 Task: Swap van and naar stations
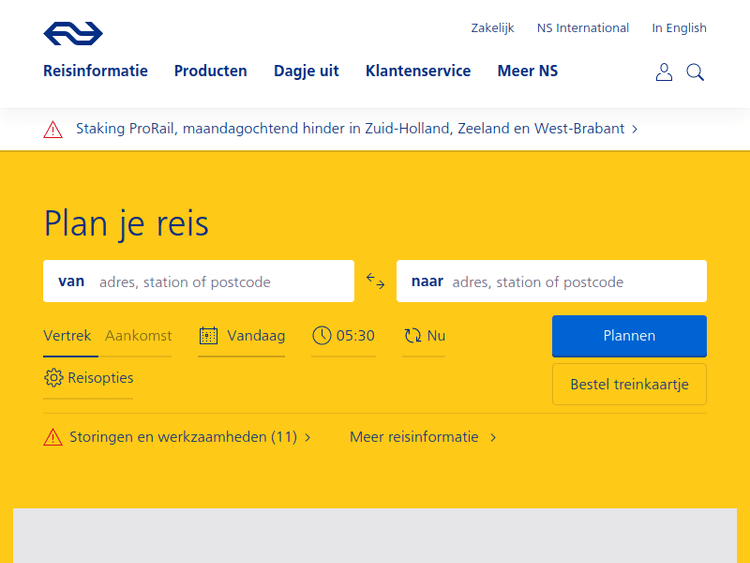coord(375,281)
